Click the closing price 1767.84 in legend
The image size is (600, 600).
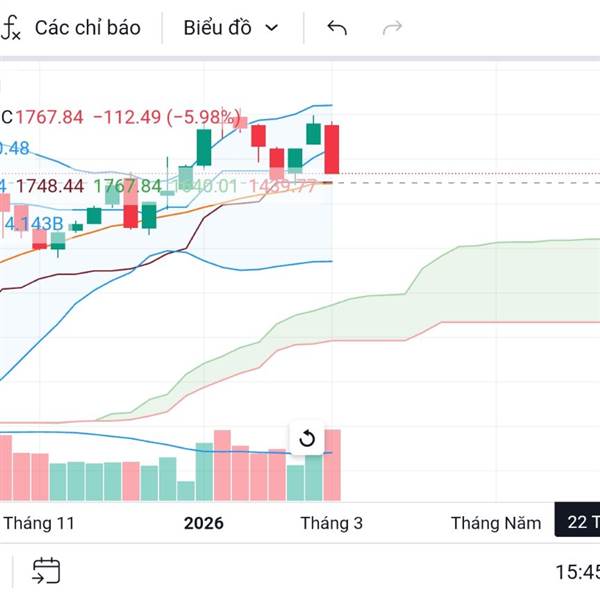point(49,117)
